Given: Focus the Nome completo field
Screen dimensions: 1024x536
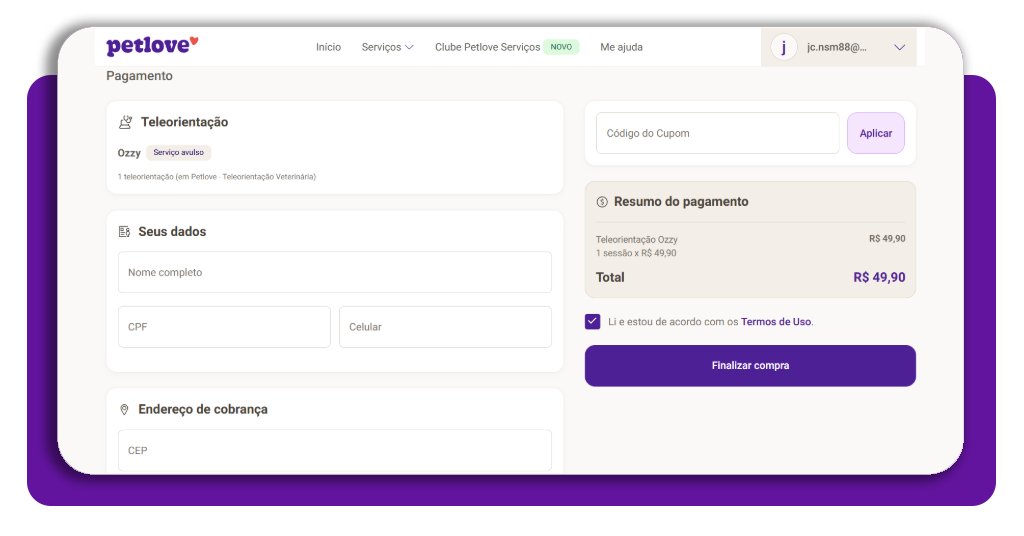Looking at the screenshot, I should tap(334, 272).
